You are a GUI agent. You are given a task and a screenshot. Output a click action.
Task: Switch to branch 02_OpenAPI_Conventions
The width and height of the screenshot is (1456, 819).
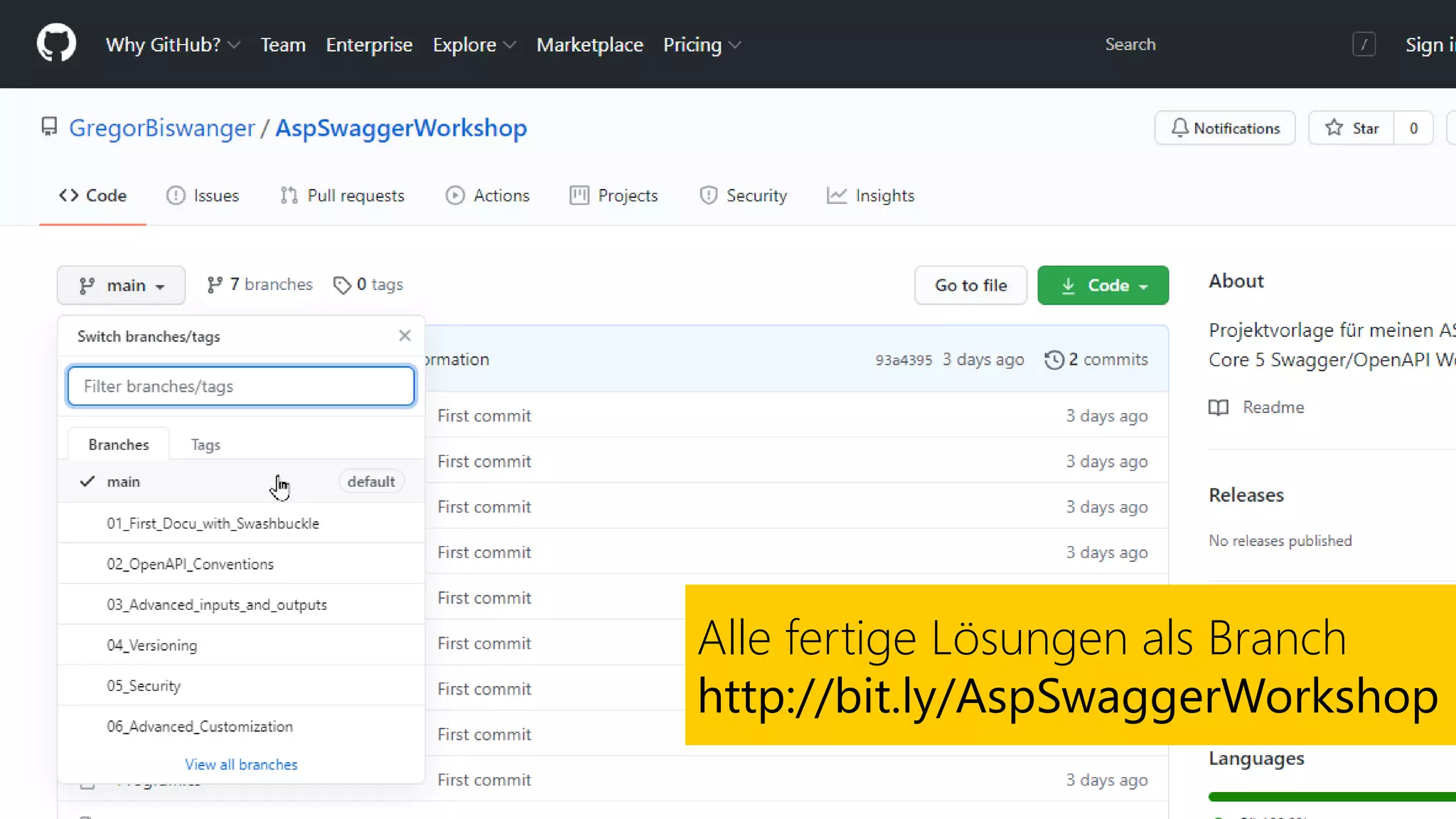point(241,564)
